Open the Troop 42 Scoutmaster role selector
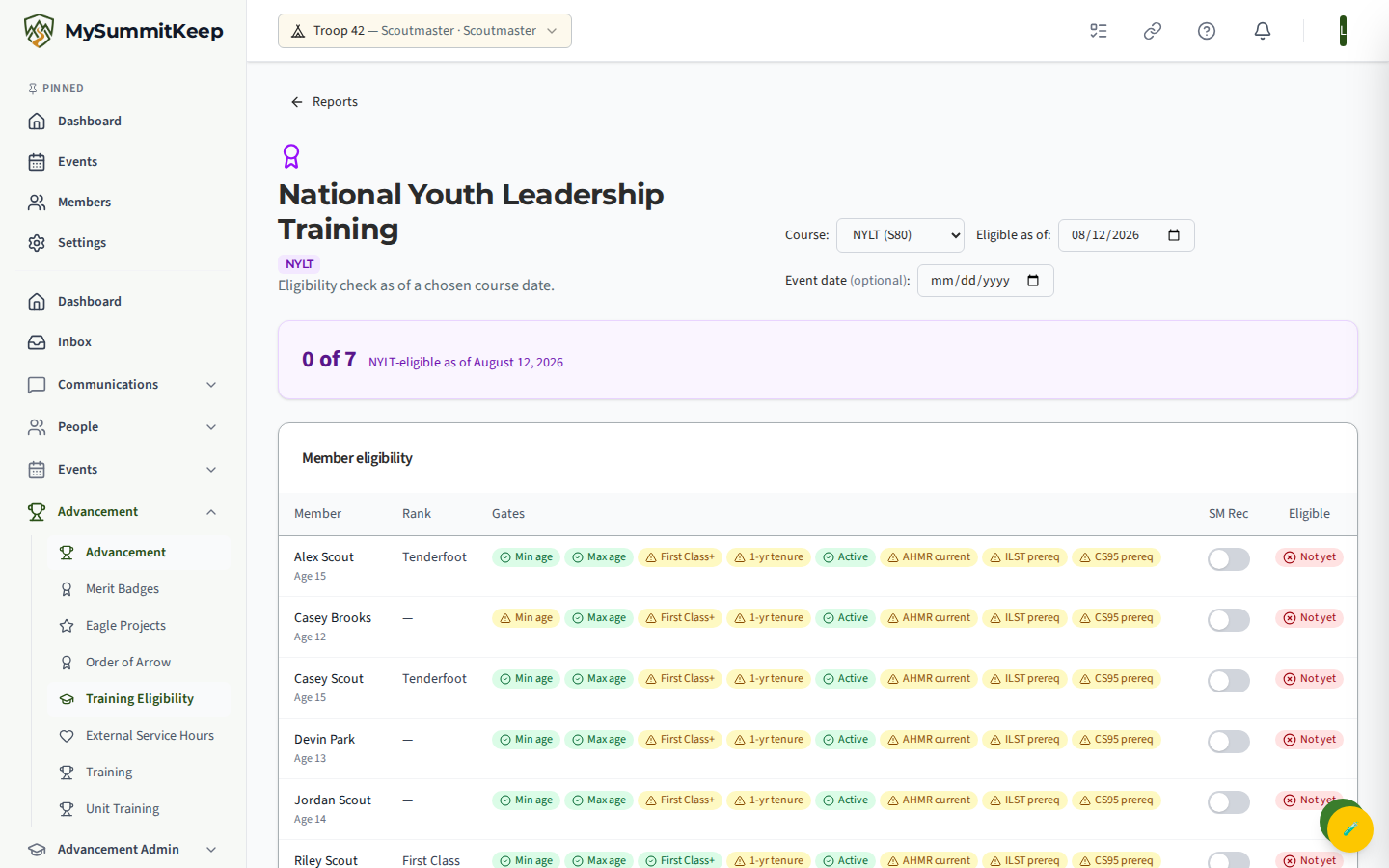The height and width of the screenshot is (868, 1389). pos(424,31)
